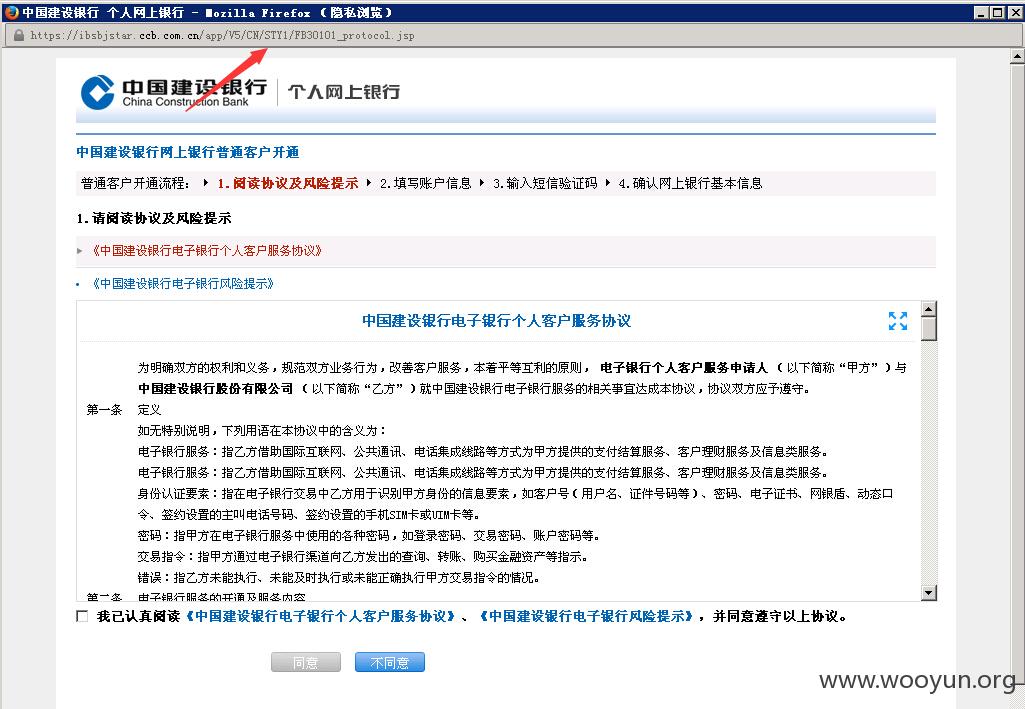The height and width of the screenshot is (709, 1025).
Task: Check the 我已认真阅读 agreement checkbox
Action: tap(82, 616)
